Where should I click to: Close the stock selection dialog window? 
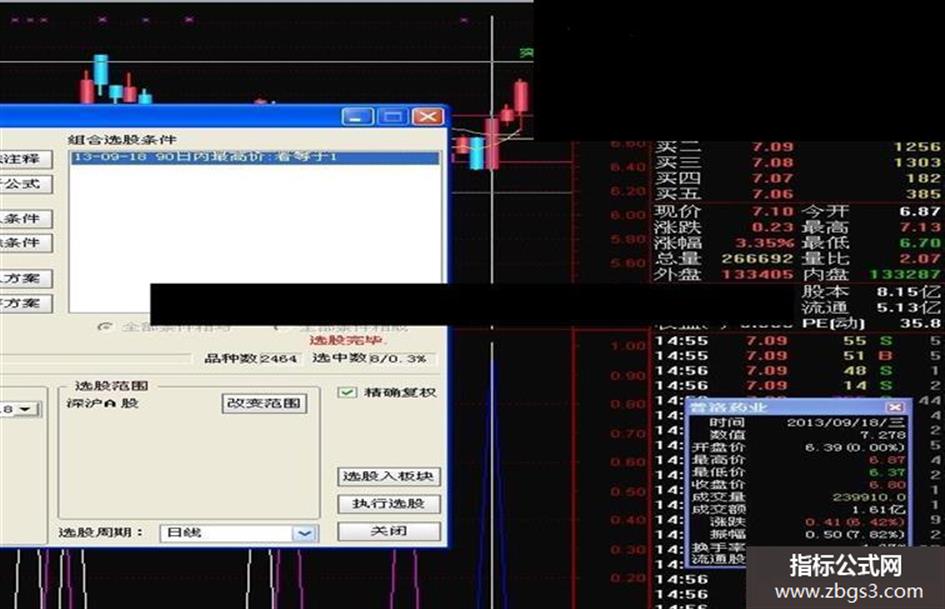(428, 116)
